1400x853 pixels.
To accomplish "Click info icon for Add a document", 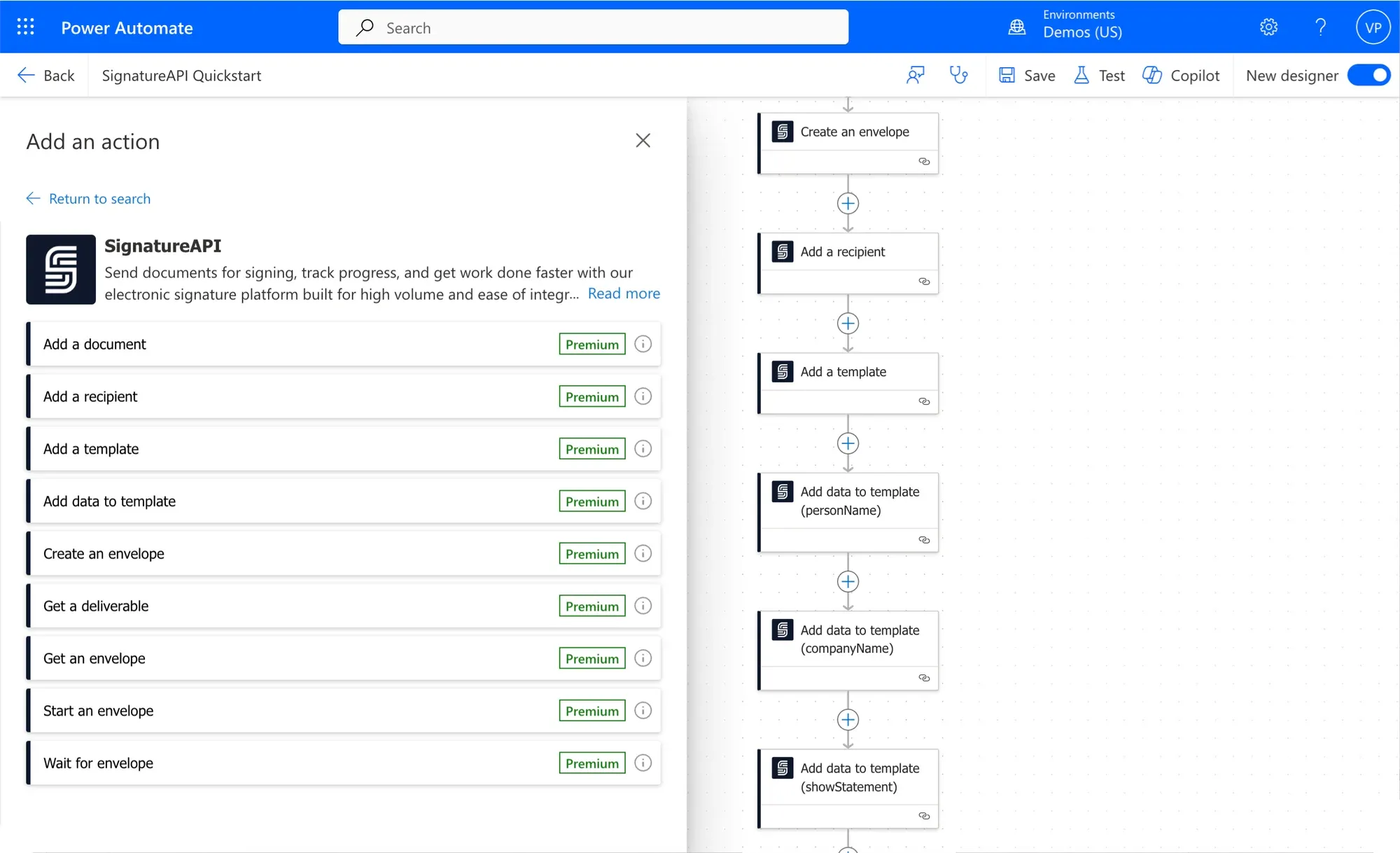I will tap(643, 344).
